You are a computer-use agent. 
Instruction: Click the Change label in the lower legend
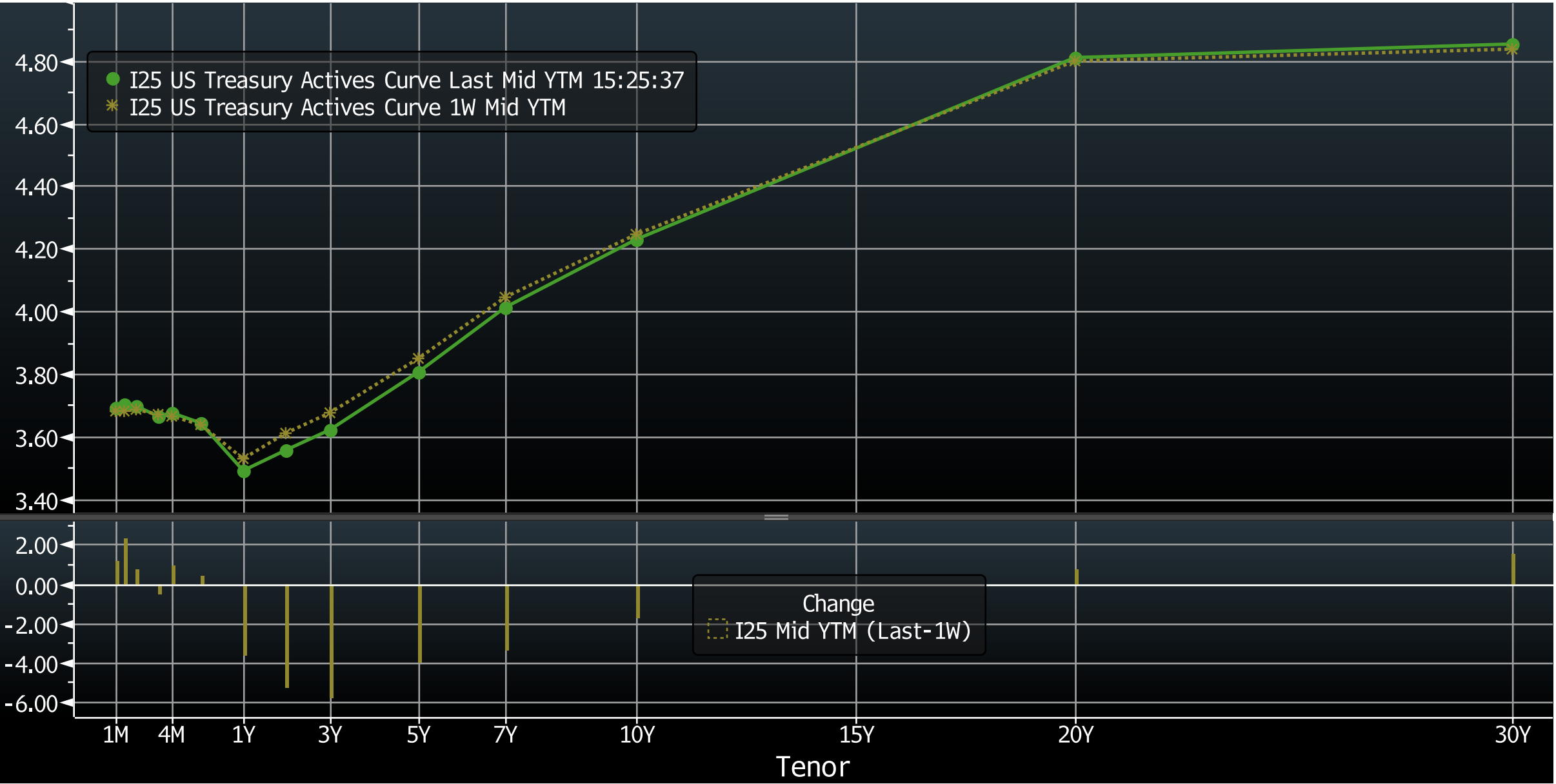coord(838,604)
